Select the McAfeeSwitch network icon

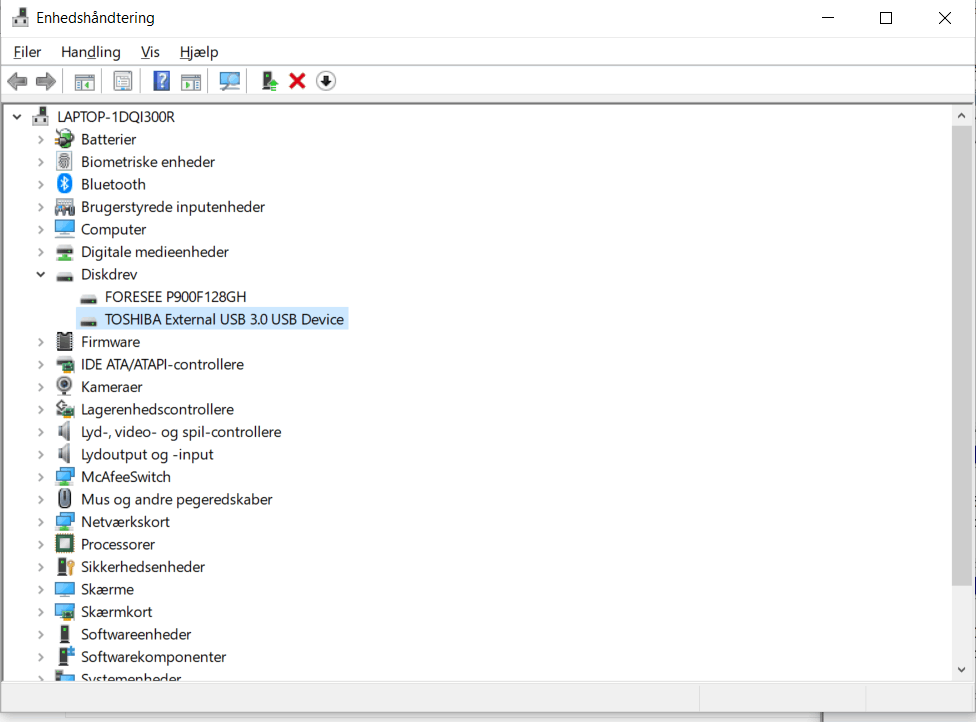[x=64, y=477]
